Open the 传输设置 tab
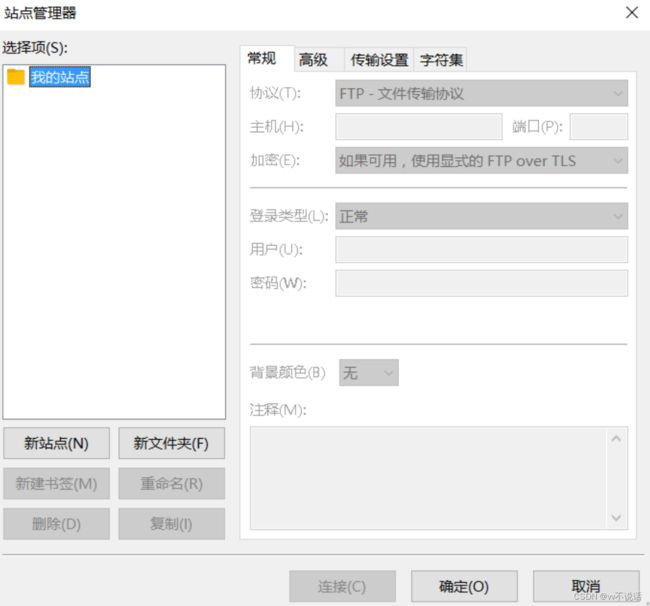Image resolution: width=650 pixels, height=606 pixels. point(379,60)
